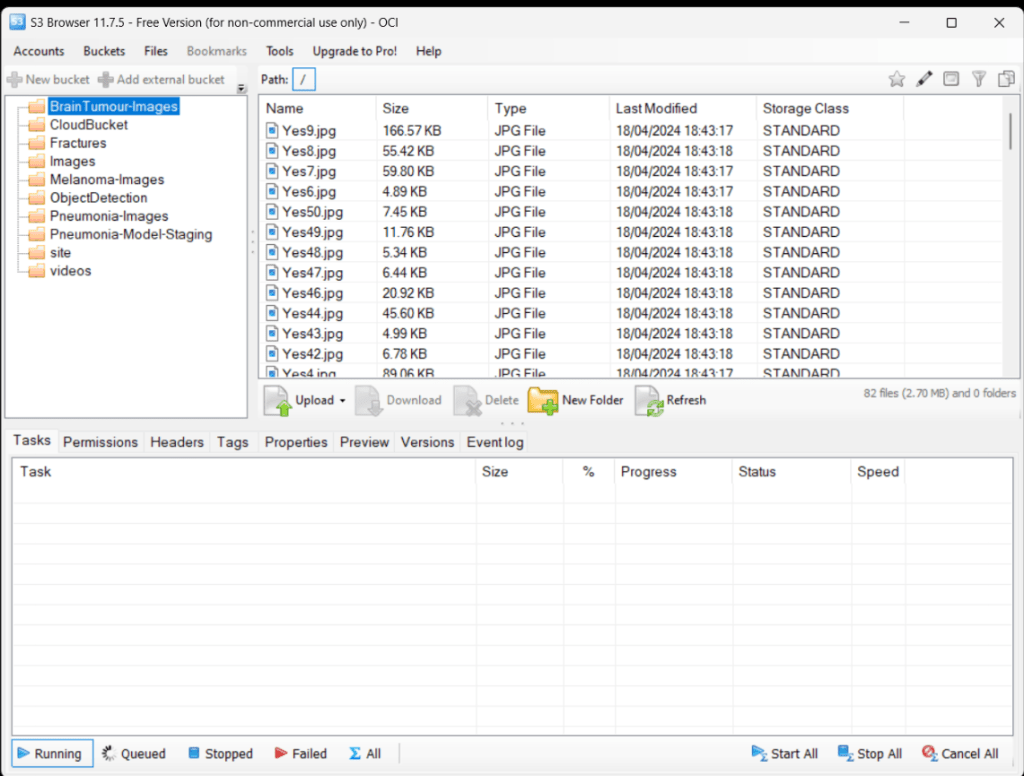Click the Refresh icon in file toolbar

tap(648, 400)
